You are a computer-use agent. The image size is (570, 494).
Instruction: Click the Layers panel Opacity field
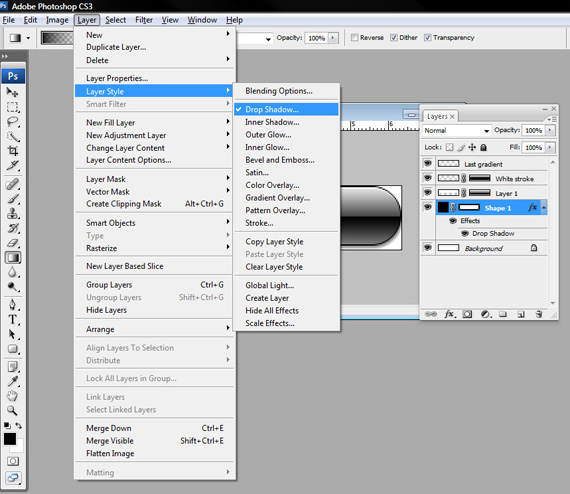point(533,130)
